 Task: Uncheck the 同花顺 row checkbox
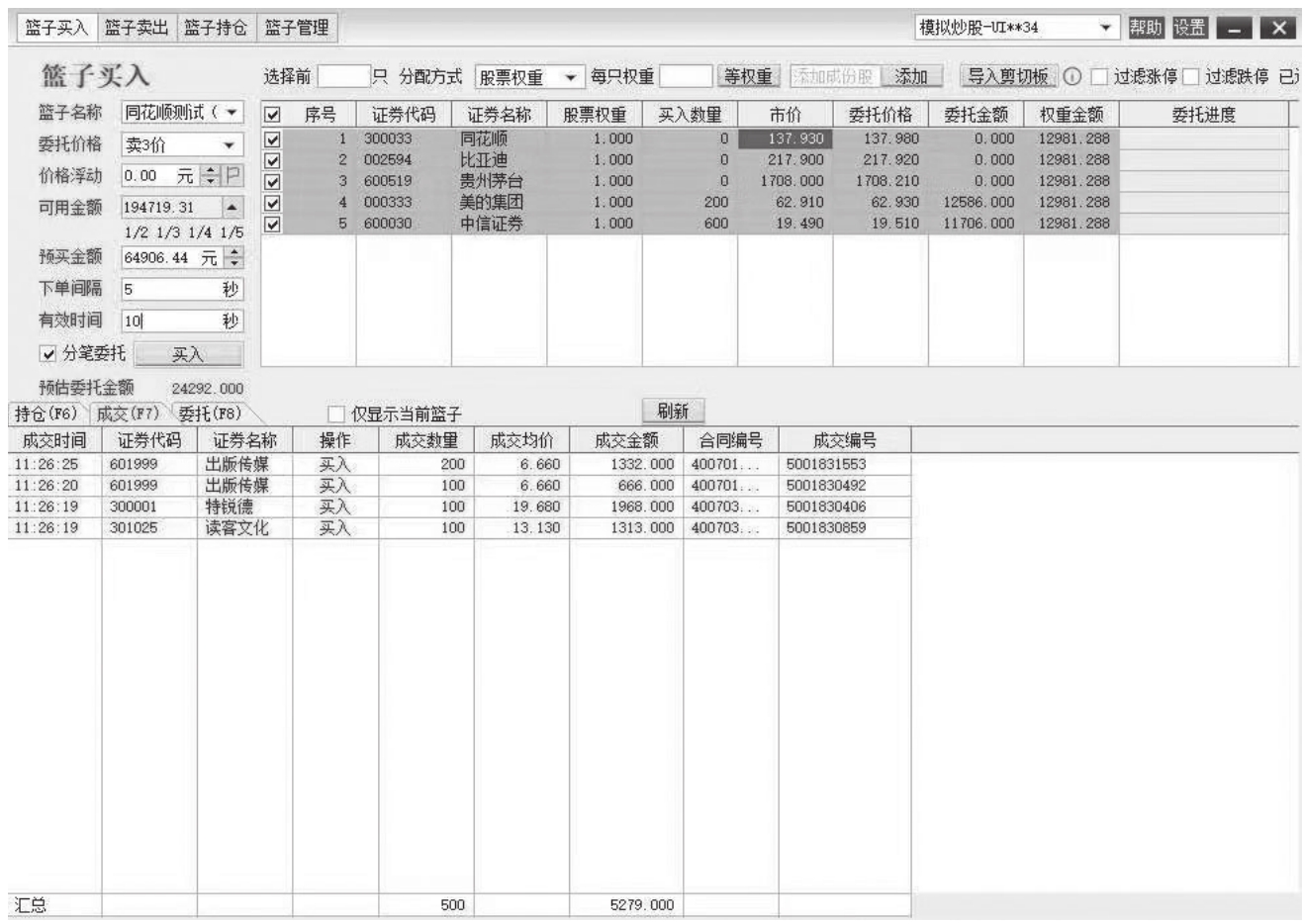click(x=274, y=139)
